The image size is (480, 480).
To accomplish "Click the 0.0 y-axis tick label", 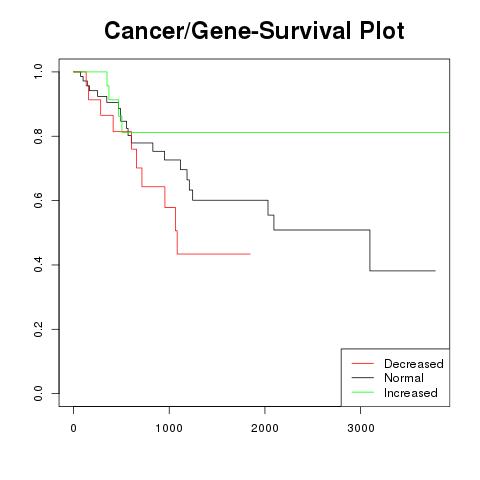I will click(38, 393).
